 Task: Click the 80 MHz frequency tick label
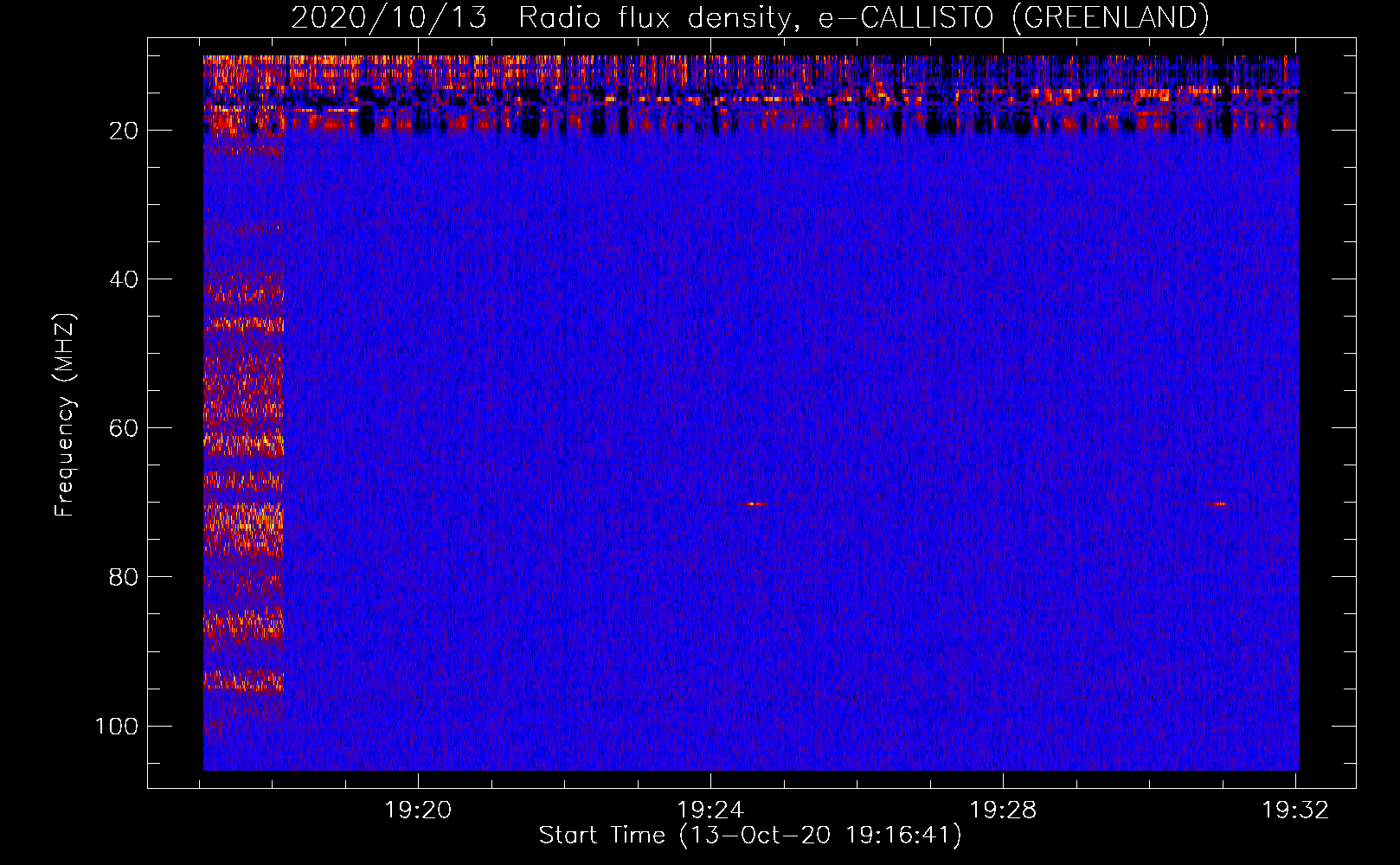124,577
